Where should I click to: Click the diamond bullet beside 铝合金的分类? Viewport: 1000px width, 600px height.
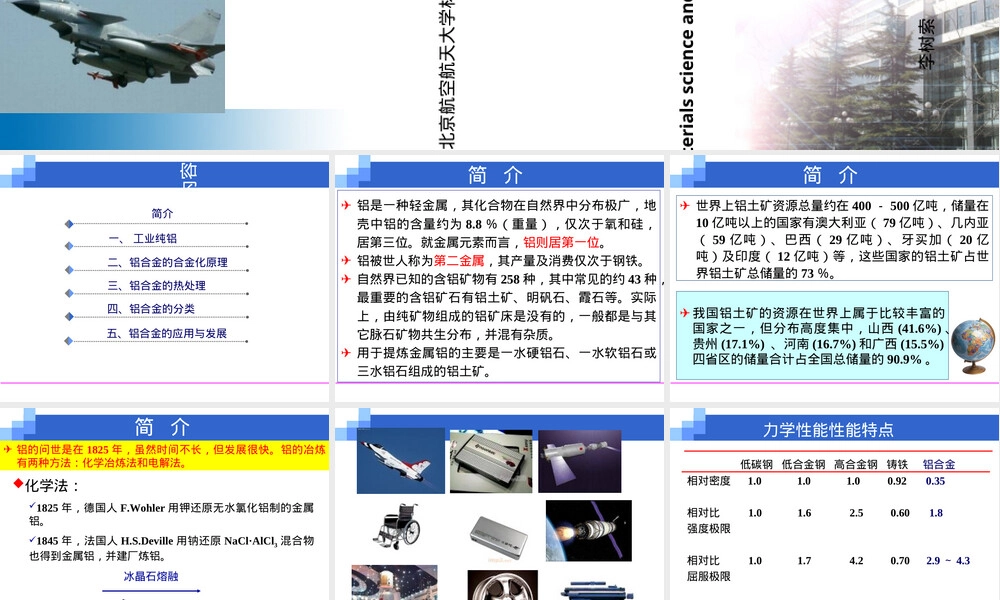tap(69, 317)
